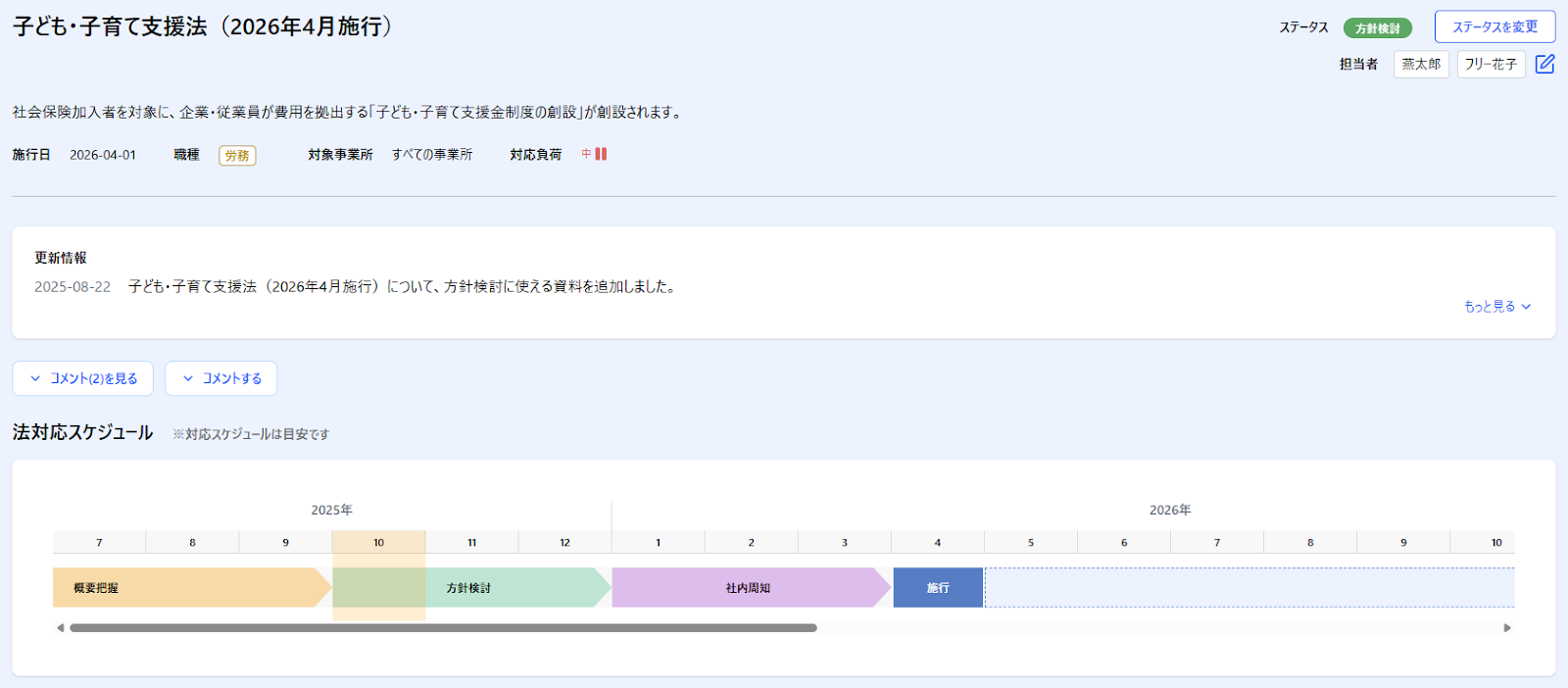Click the horizontal schedule scrollbar thumb

tap(443, 628)
